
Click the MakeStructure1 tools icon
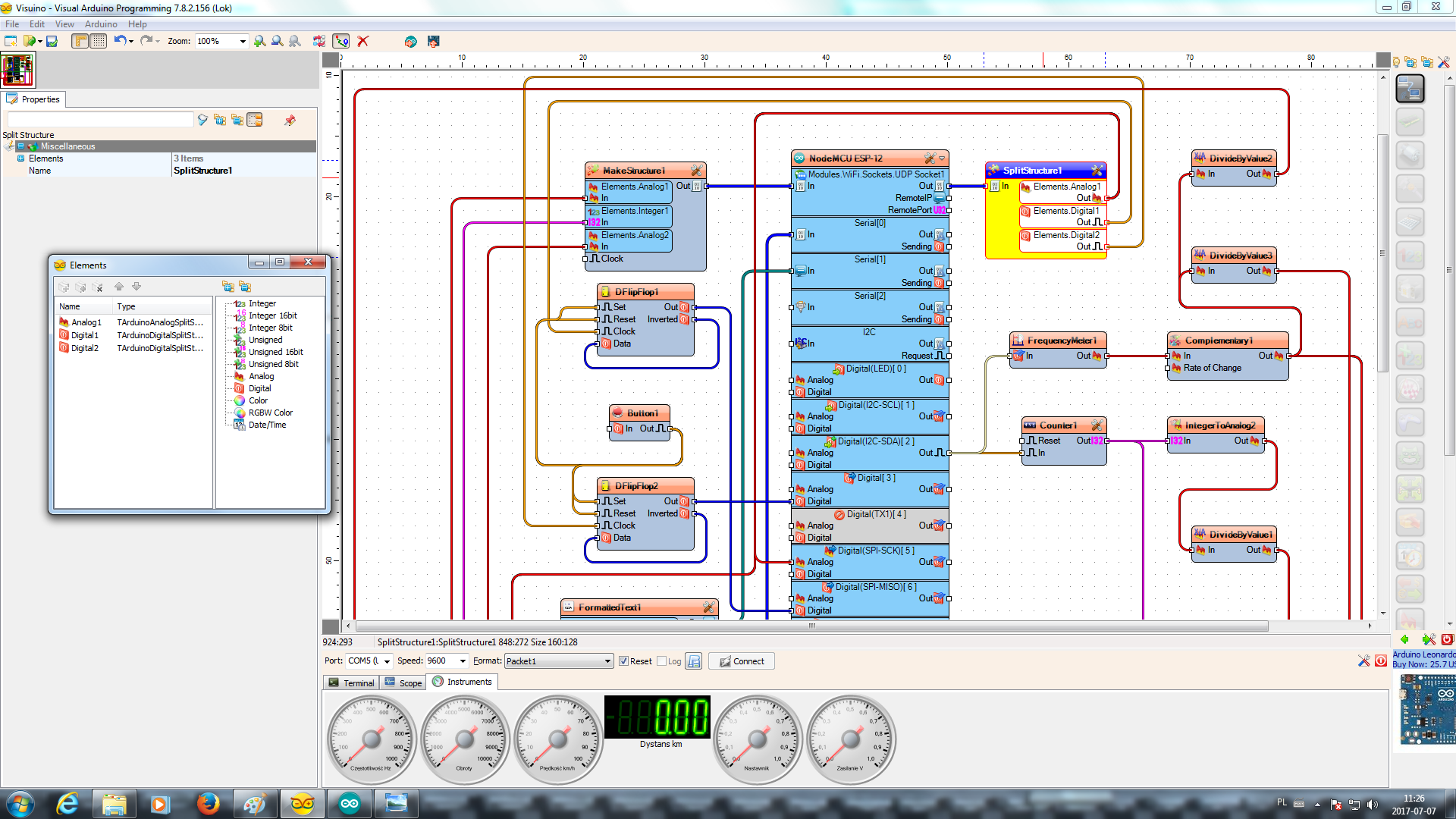(x=696, y=171)
